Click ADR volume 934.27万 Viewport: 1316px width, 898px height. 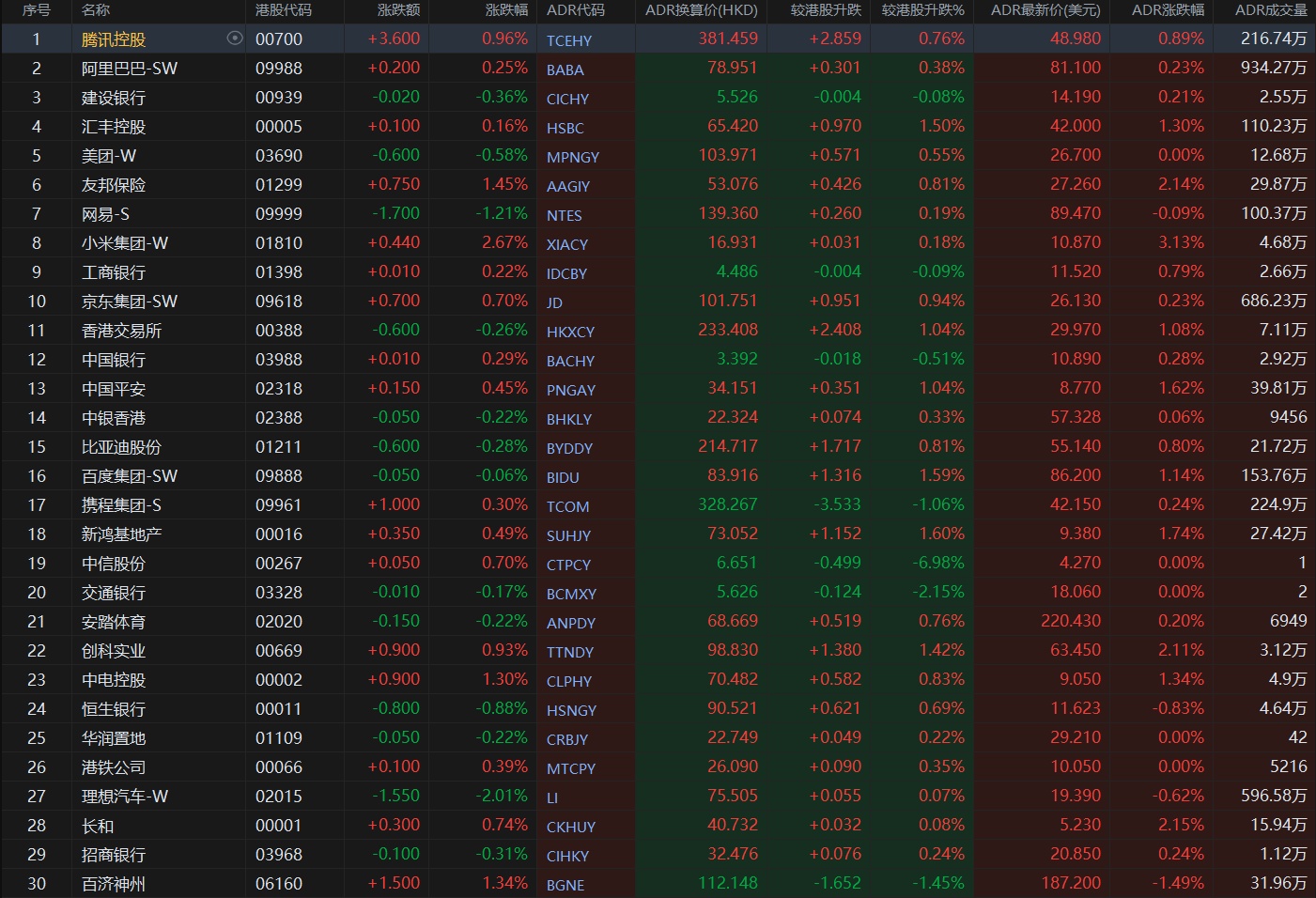click(1274, 68)
